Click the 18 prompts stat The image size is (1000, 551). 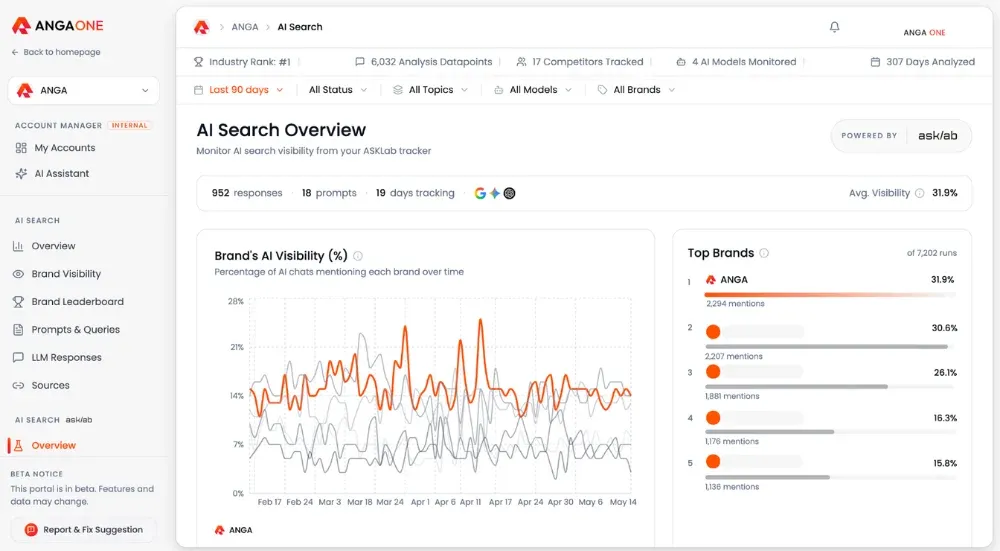pos(329,193)
